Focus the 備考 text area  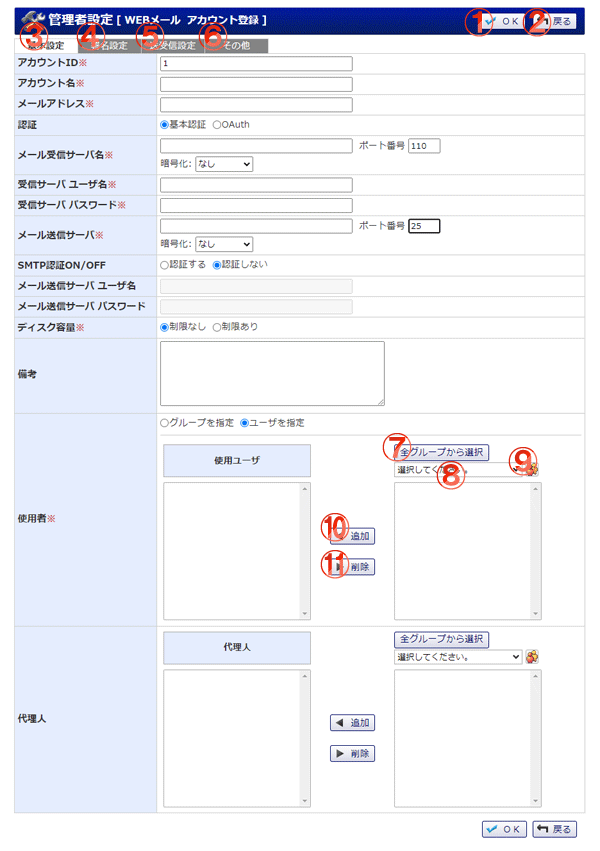[x=272, y=373]
